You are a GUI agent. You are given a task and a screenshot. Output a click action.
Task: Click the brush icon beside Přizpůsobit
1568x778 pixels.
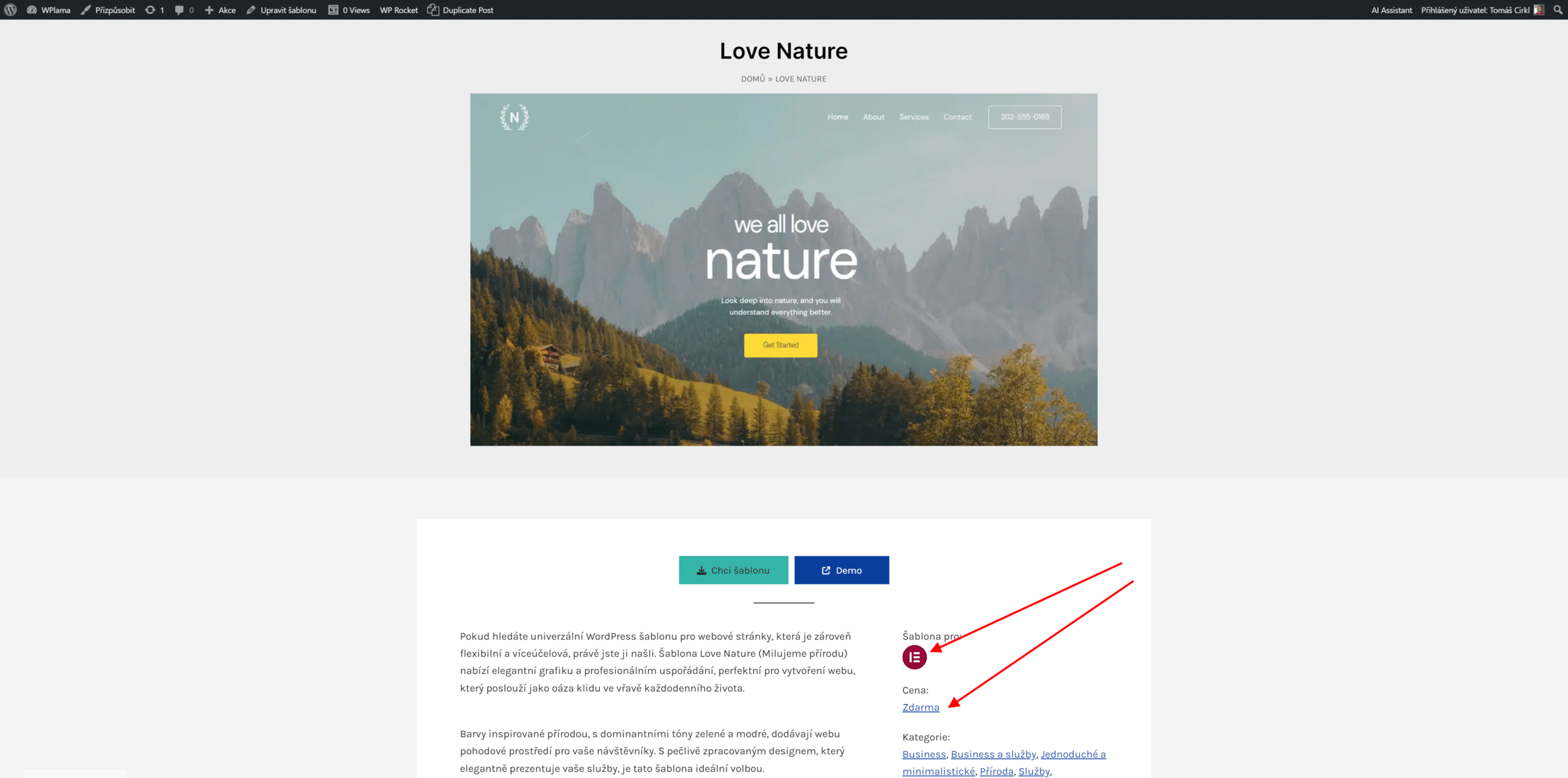click(86, 10)
